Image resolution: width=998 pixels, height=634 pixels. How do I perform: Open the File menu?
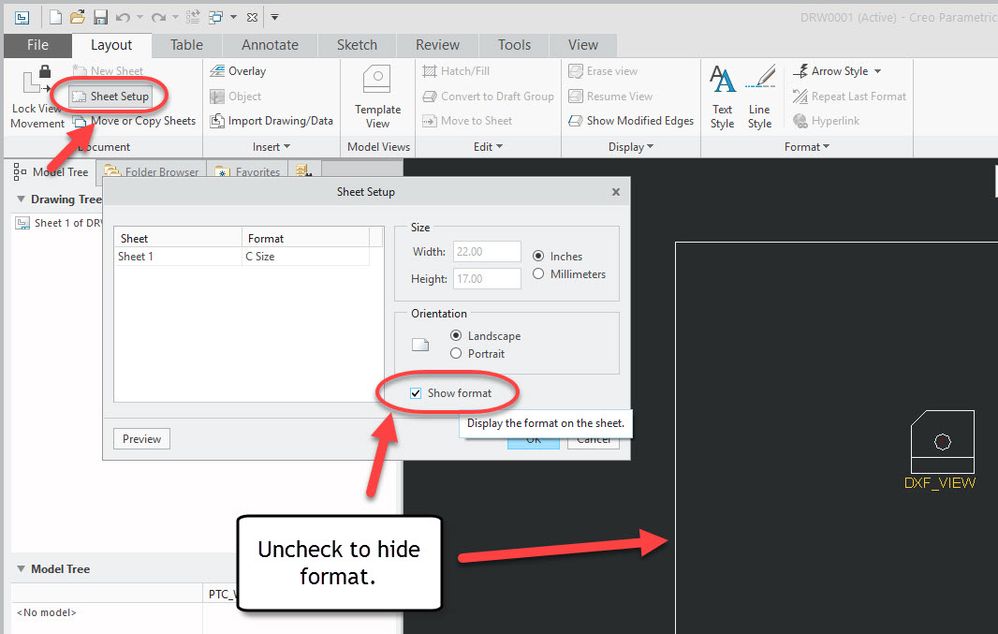click(x=38, y=45)
